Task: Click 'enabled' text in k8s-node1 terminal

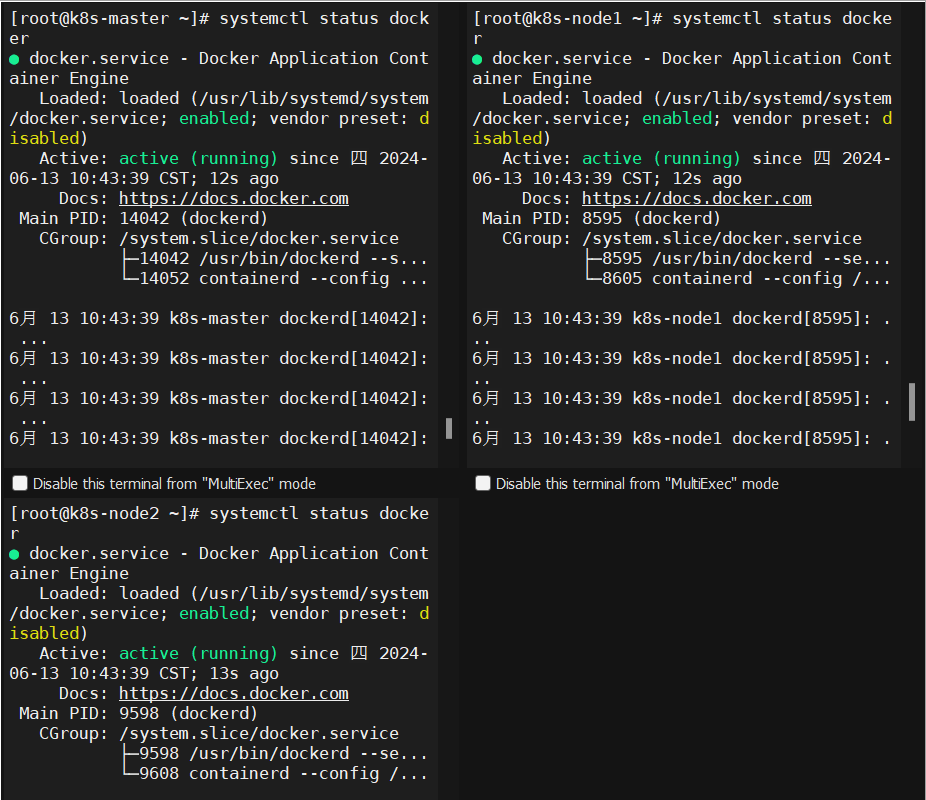Action: pyautogui.click(x=677, y=118)
